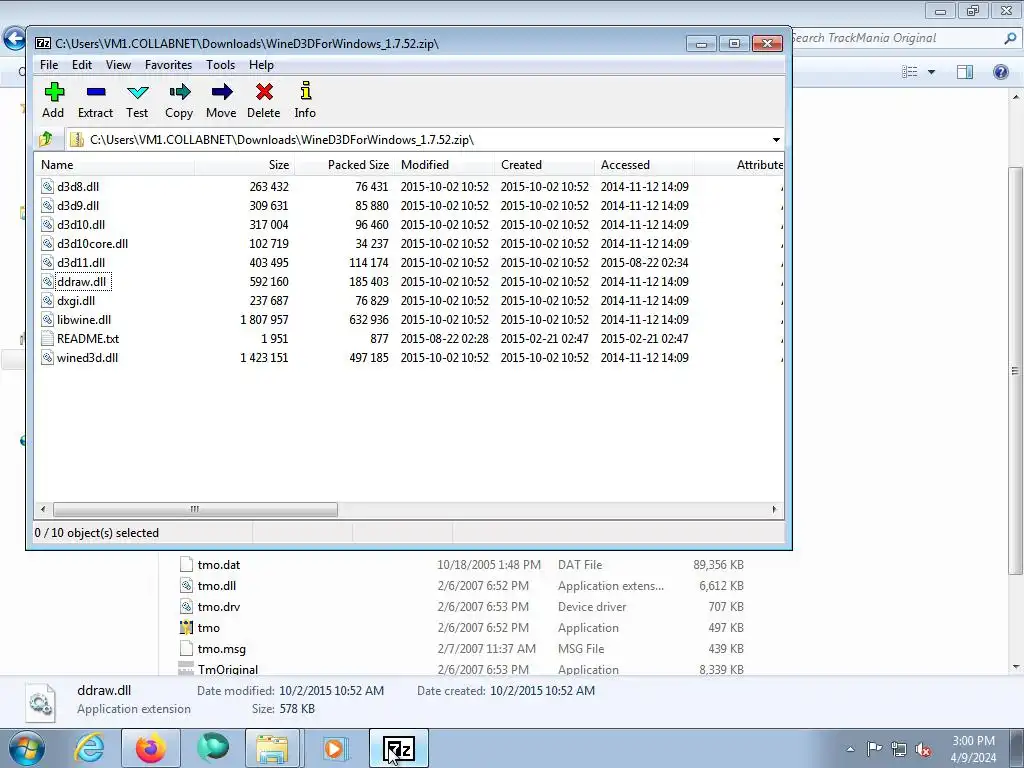Sort by the Modified column header
1024x768 pixels.
[x=444, y=165]
